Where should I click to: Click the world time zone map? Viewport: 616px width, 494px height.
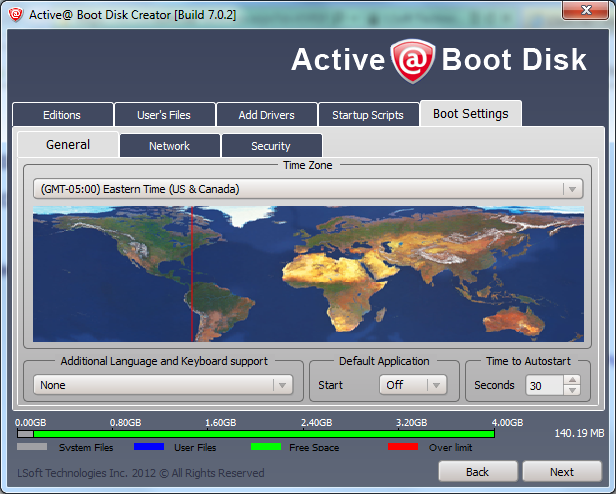tap(308, 274)
